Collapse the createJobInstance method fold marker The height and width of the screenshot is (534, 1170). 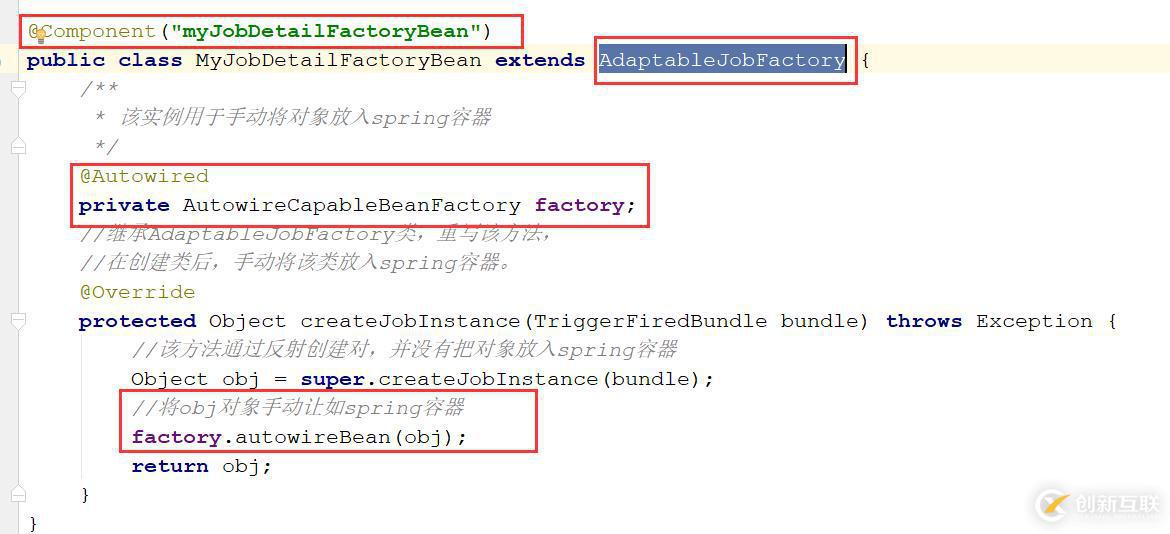tap(18, 321)
